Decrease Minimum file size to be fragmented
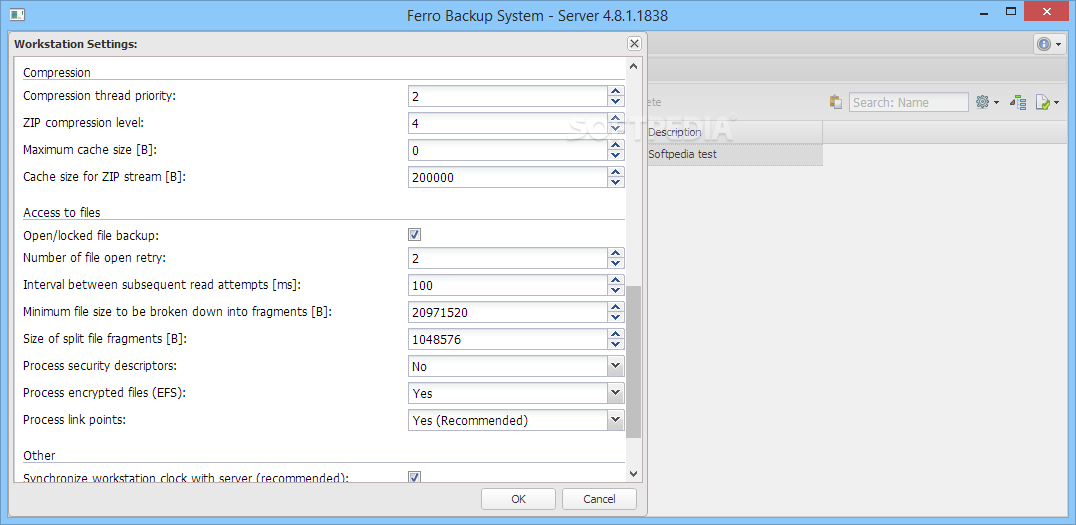 [x=616, y=317]
